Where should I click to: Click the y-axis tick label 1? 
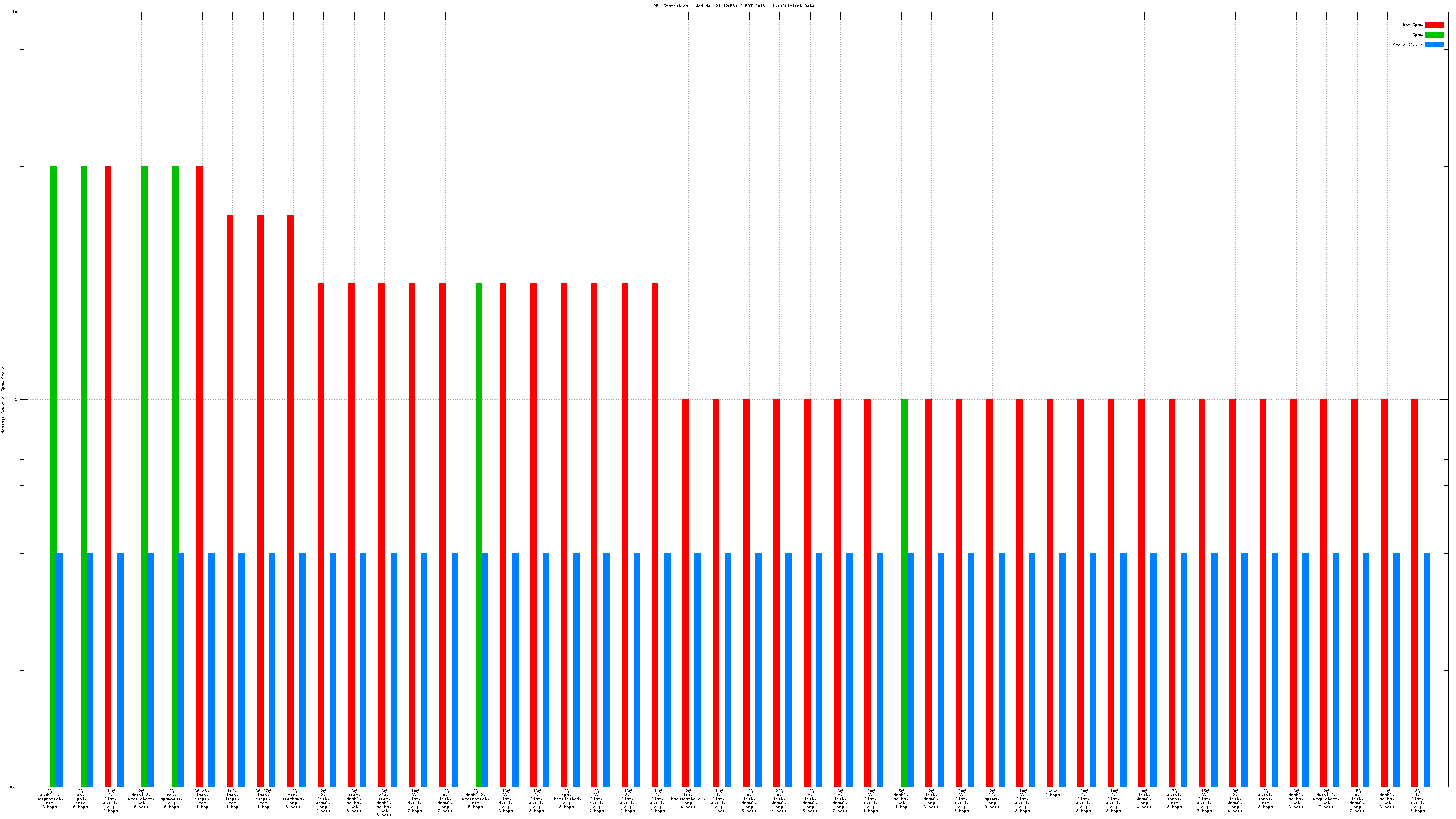tap(16, 400)
